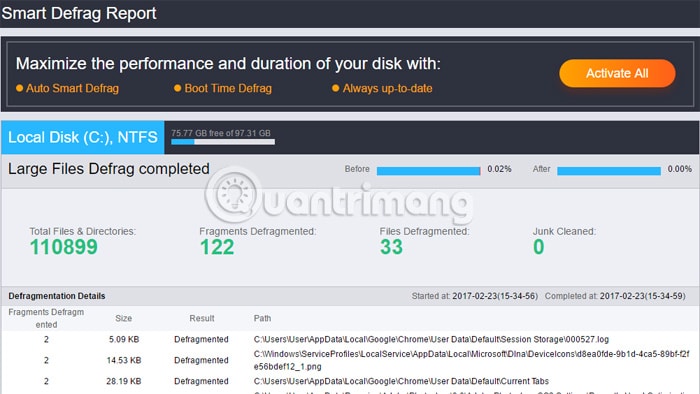Sort by the Result column header
This screenshot has width=700, height=394.
tap(202, 318)
